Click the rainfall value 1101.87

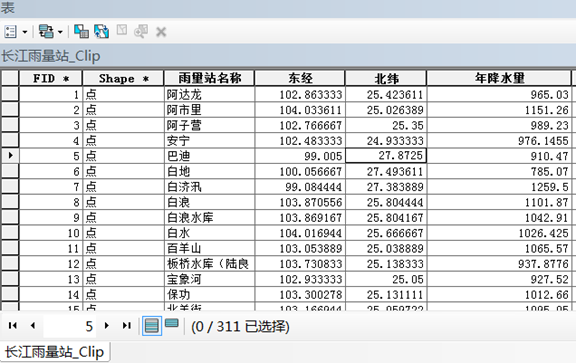[546, 202]
